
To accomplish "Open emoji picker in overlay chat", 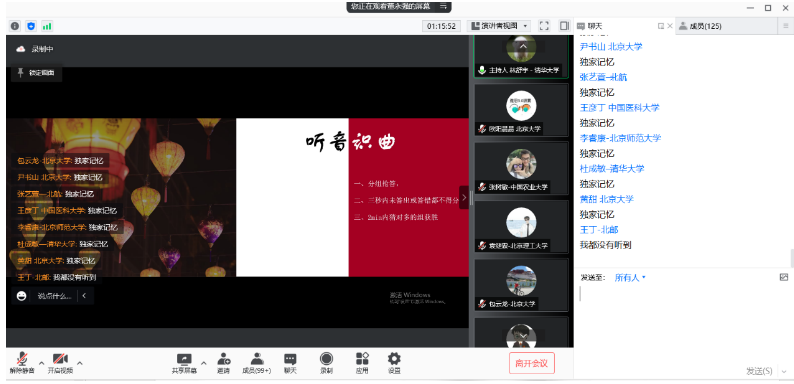I will [21, 296].
